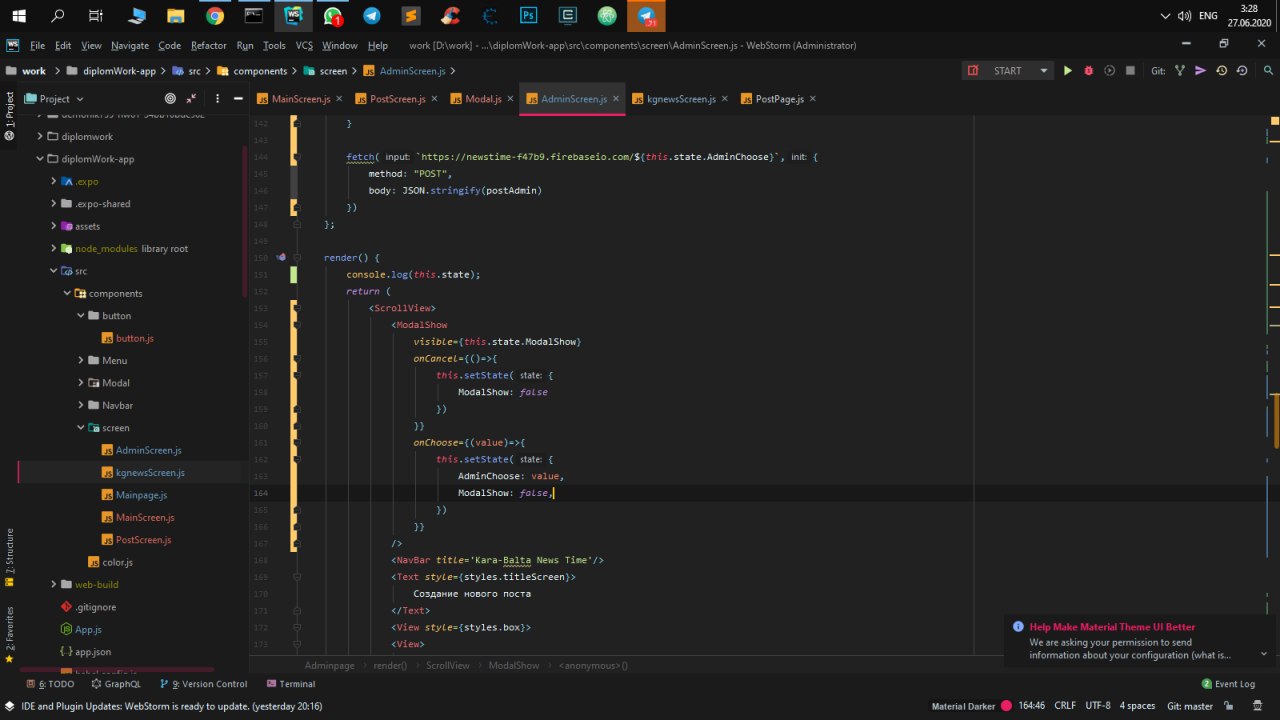Open the Refactor menu
The width and height of the screenshot is (1280, 720).
(209, 45)
